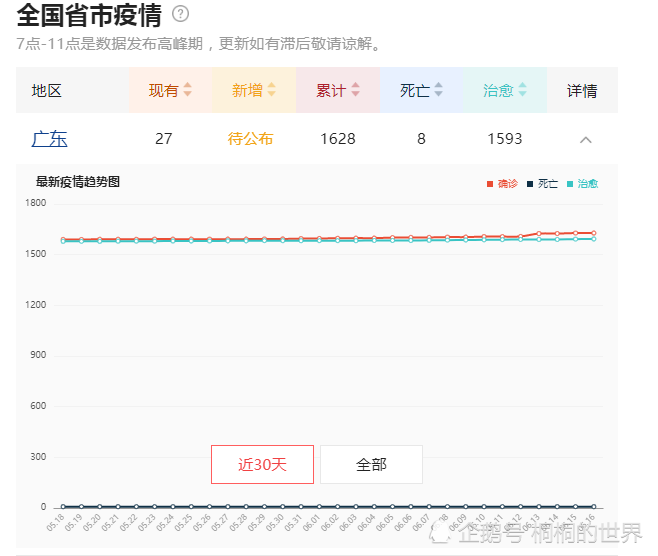Viewport: 658px width, 556px height.
Task: Toggle the 治愈 series in chart legend
Action: (587, 184)
